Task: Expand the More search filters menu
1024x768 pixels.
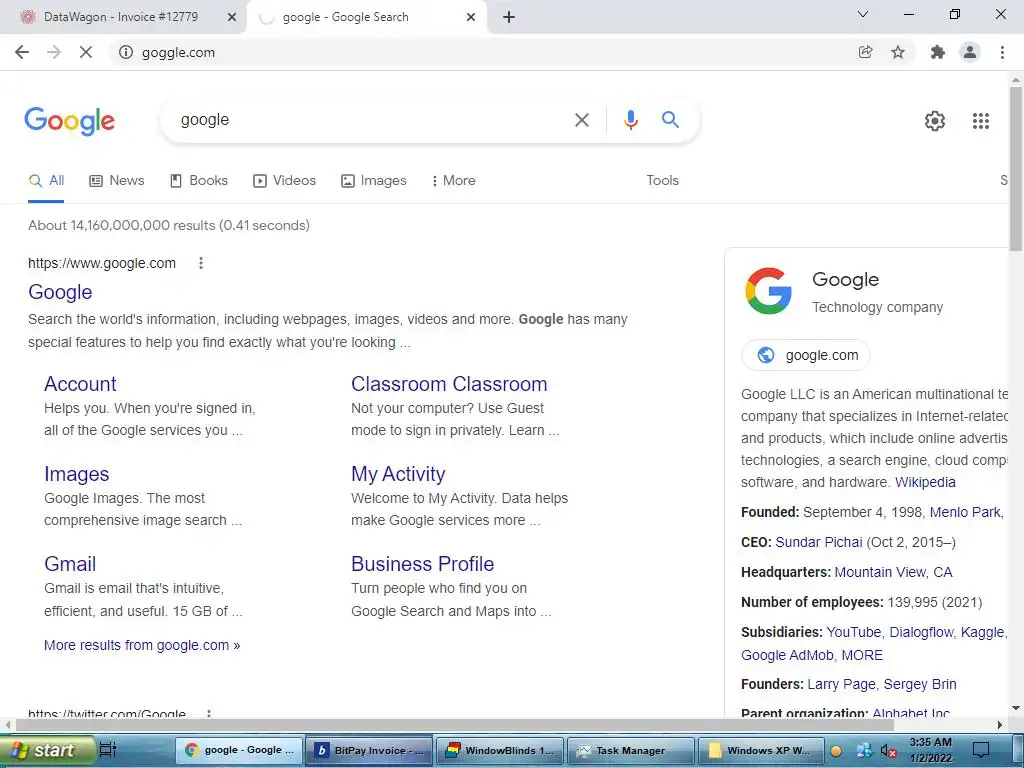Action: click(x=453, y=181)
